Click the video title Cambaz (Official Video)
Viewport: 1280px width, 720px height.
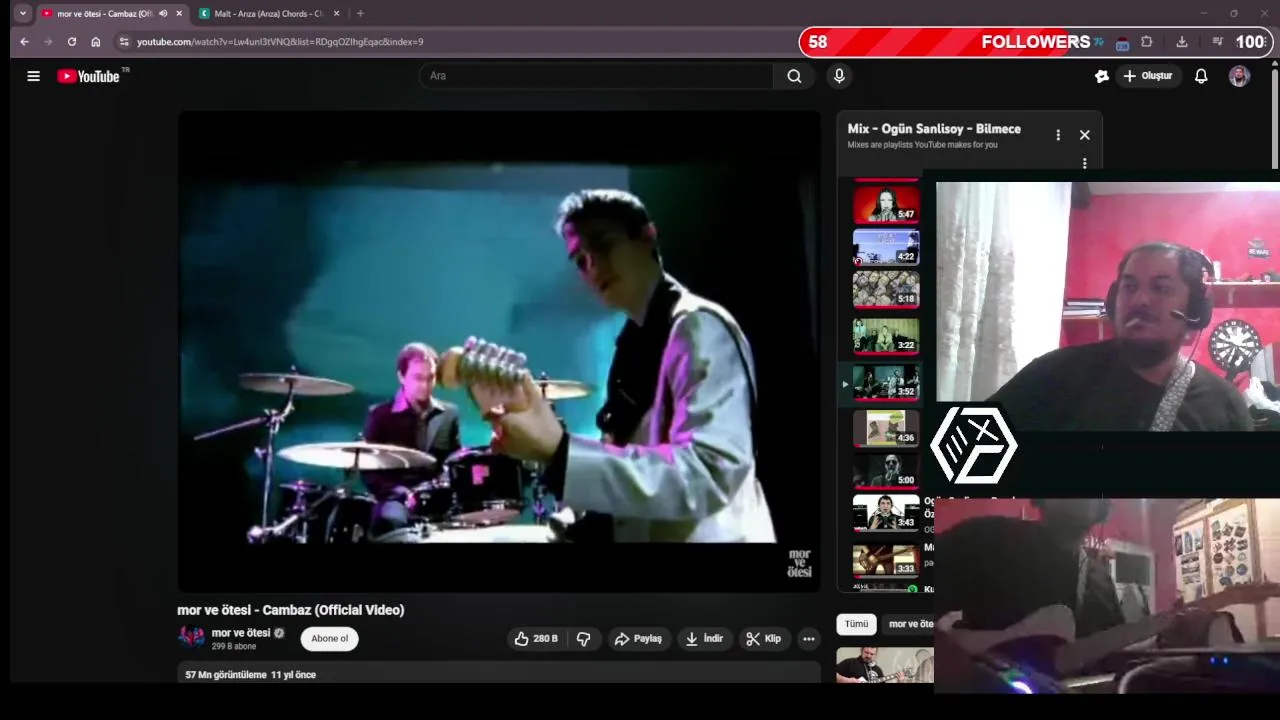(291, 610)
